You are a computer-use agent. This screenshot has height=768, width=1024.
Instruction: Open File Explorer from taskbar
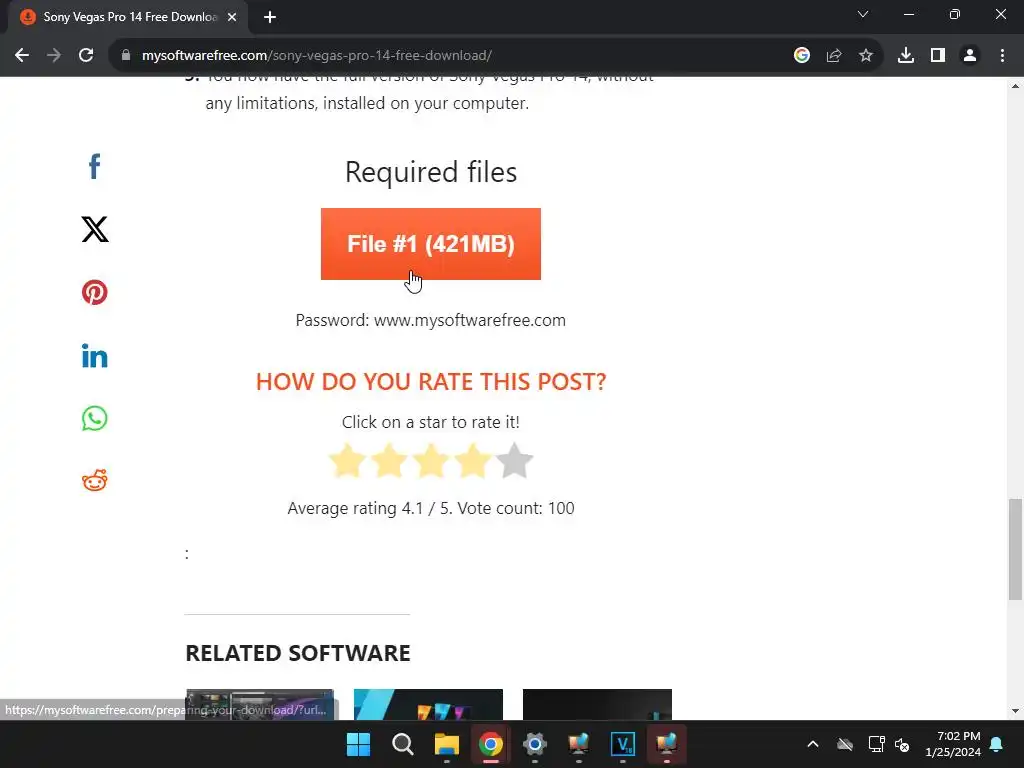(447, 744)
